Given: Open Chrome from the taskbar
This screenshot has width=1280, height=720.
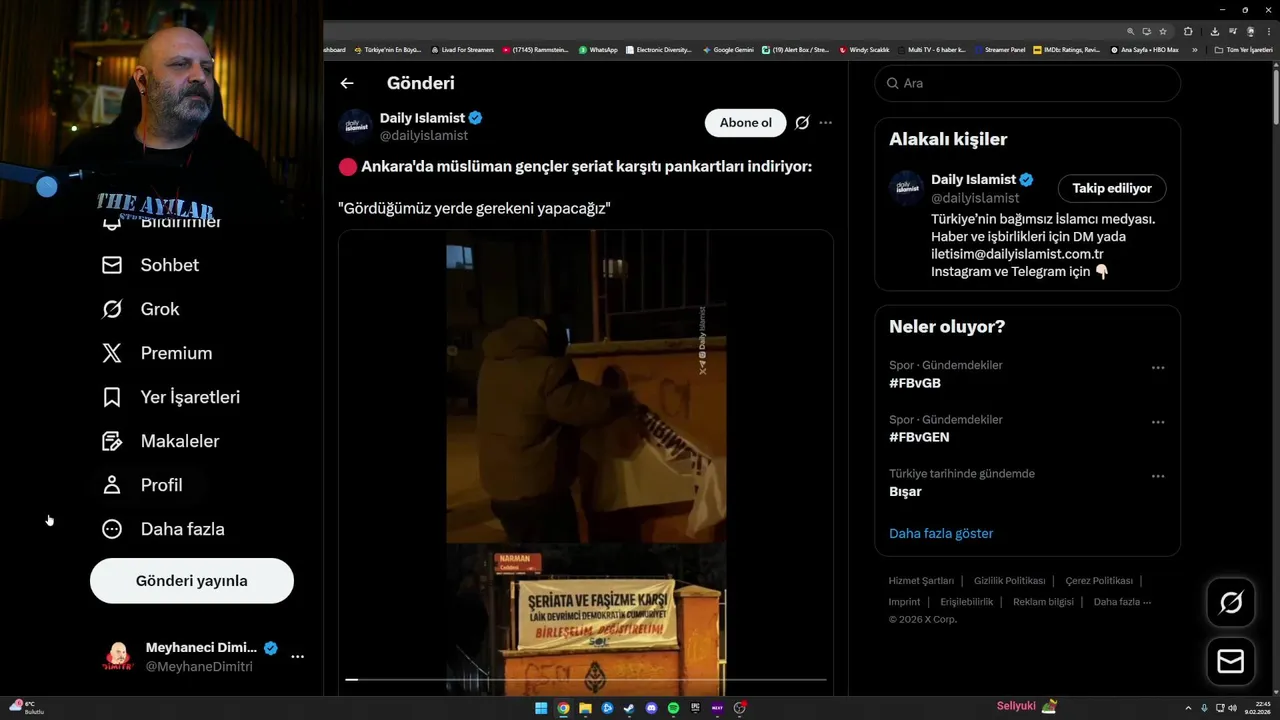Looking at the screenshot, I should coord(563,708).
